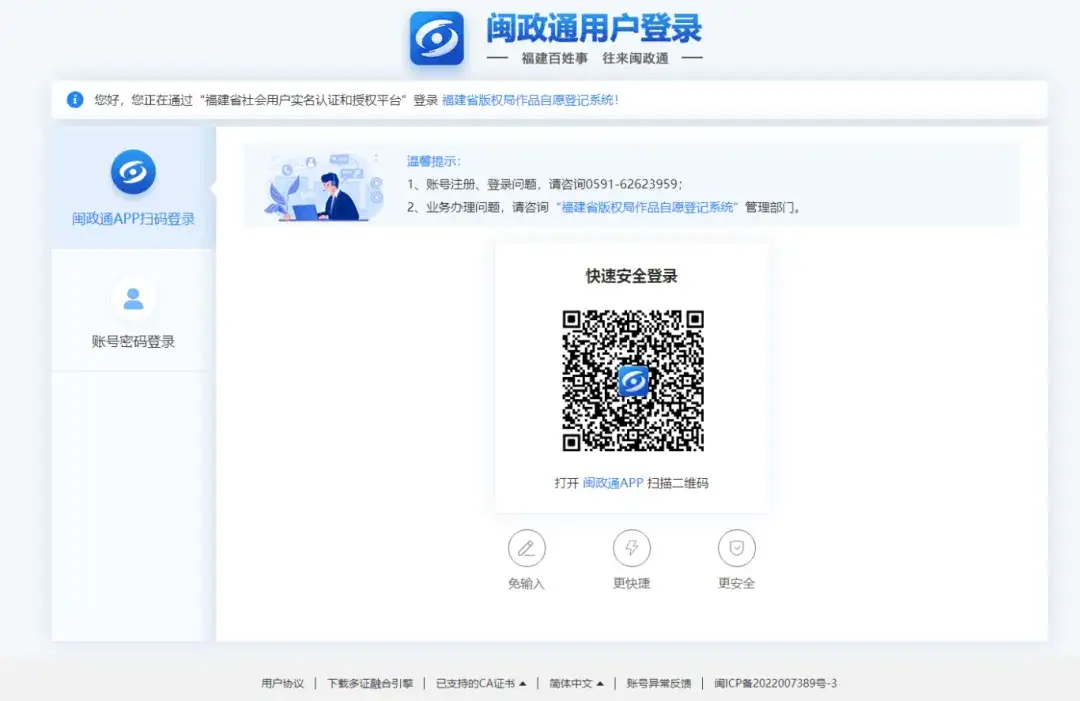Open 用户协议 in footer
This screenshot has height=701, width=1080.
(282, 683)
